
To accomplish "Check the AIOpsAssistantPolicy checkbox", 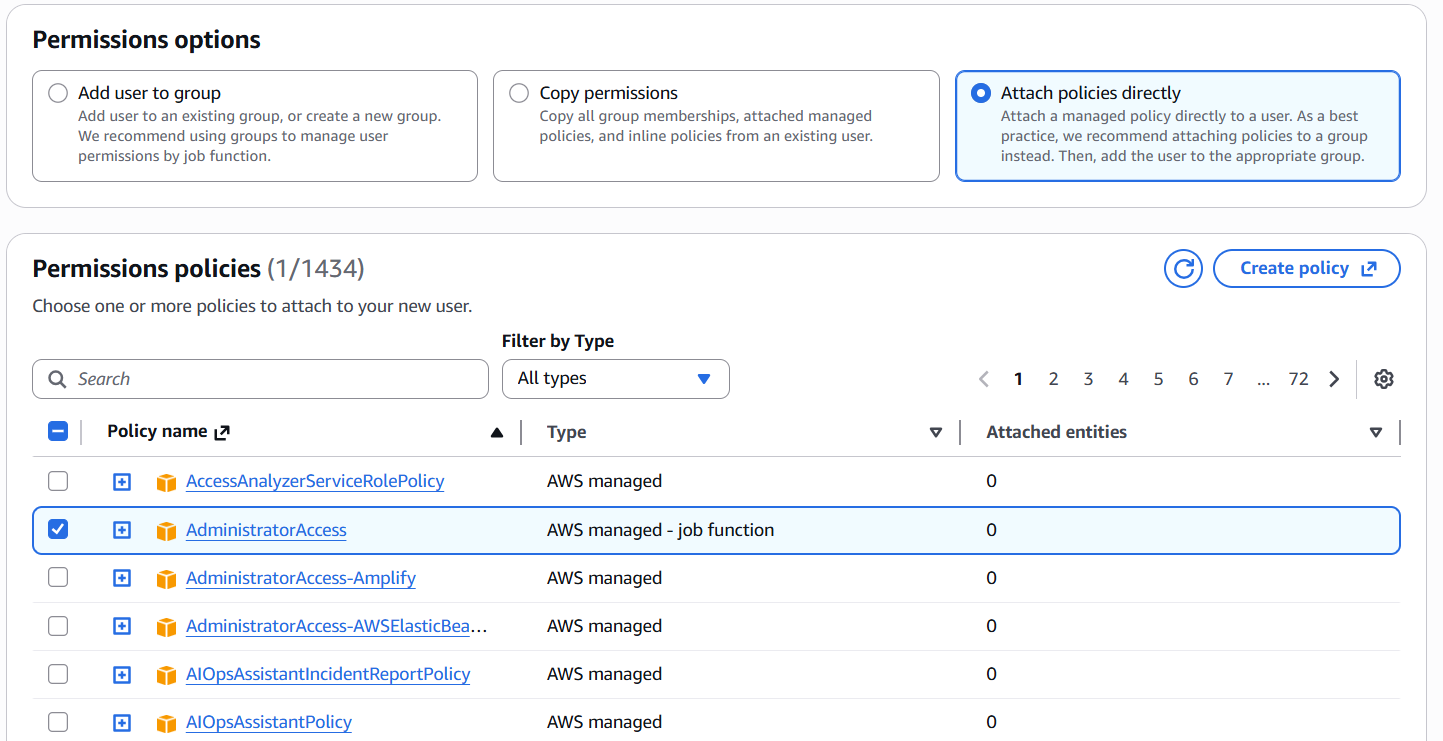I will pos(58,722).
